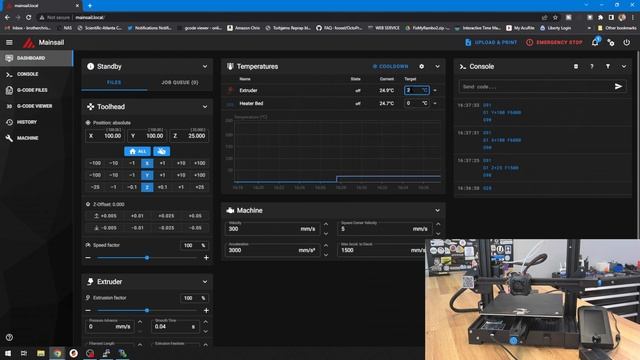Image resolution: width=640 pixels, height=360 pixels.
Task: Click the Square Corner Velocity field
Action: [384, 229]
